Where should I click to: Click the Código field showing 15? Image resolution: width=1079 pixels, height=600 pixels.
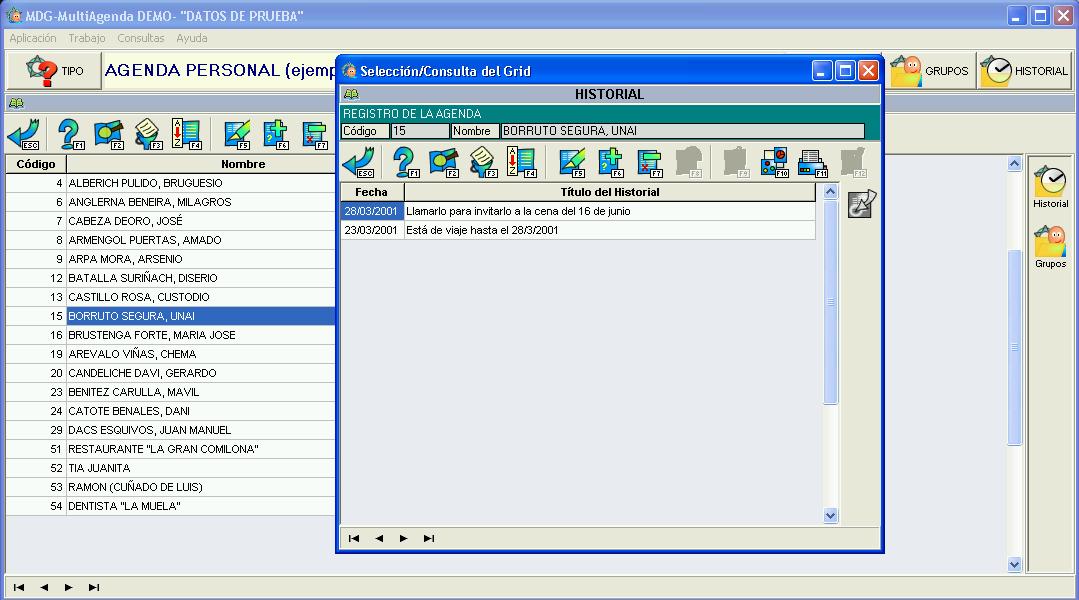(x=420, y=131)
